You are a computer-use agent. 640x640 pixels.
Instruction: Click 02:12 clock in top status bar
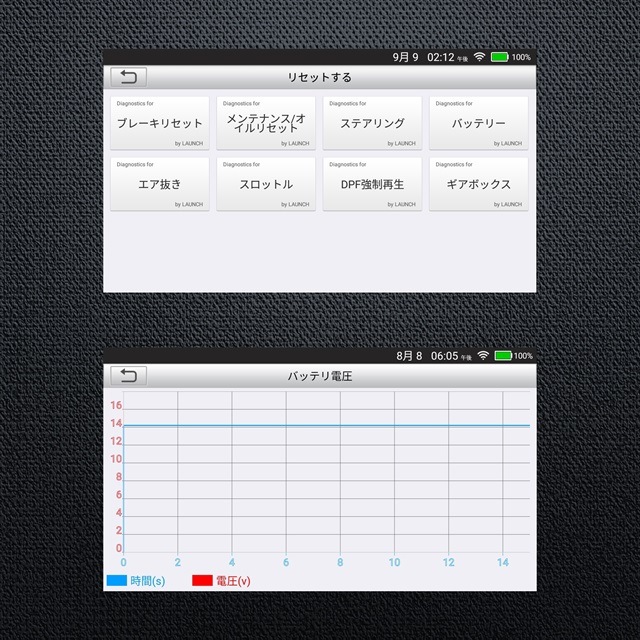pos(441,58)
